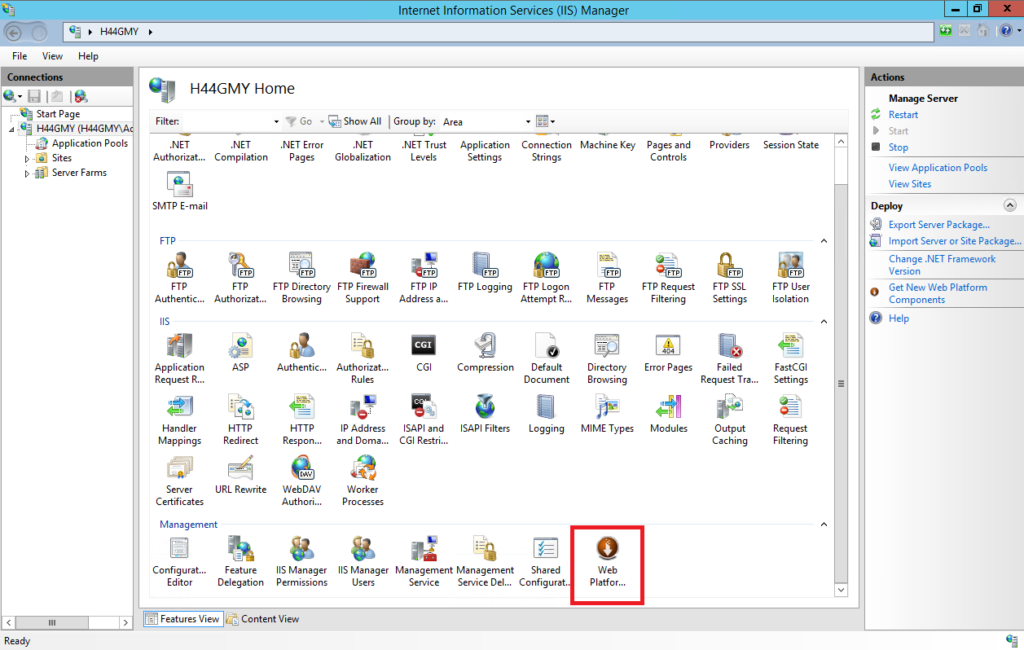The image size is (1024, 650).
Task: Open the Group by dropdown
Action: [527, 121]
